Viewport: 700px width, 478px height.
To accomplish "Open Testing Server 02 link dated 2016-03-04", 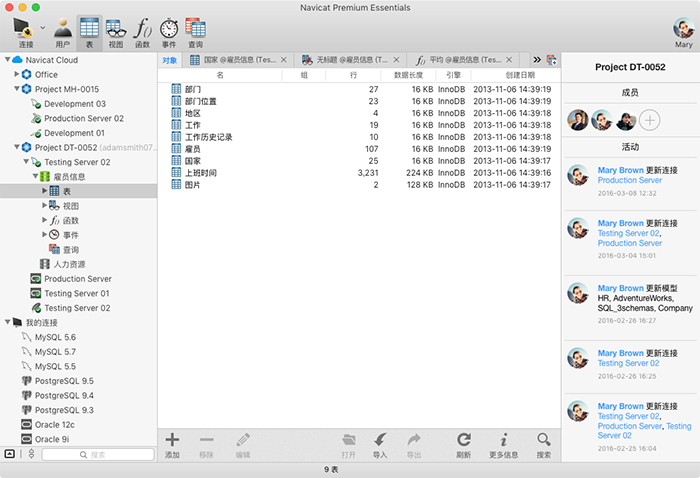I will click(x=628, y=233).
